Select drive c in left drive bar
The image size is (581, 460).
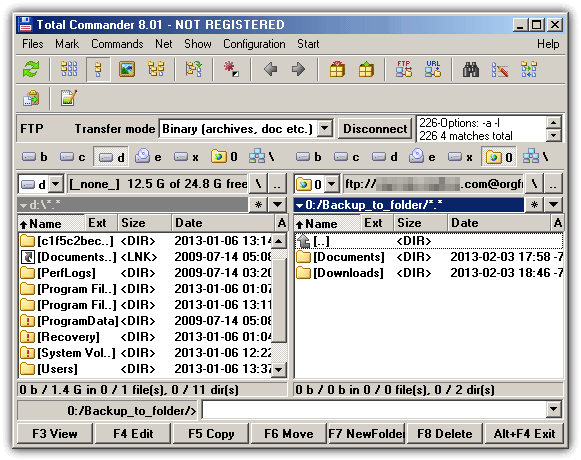(73, 157)
